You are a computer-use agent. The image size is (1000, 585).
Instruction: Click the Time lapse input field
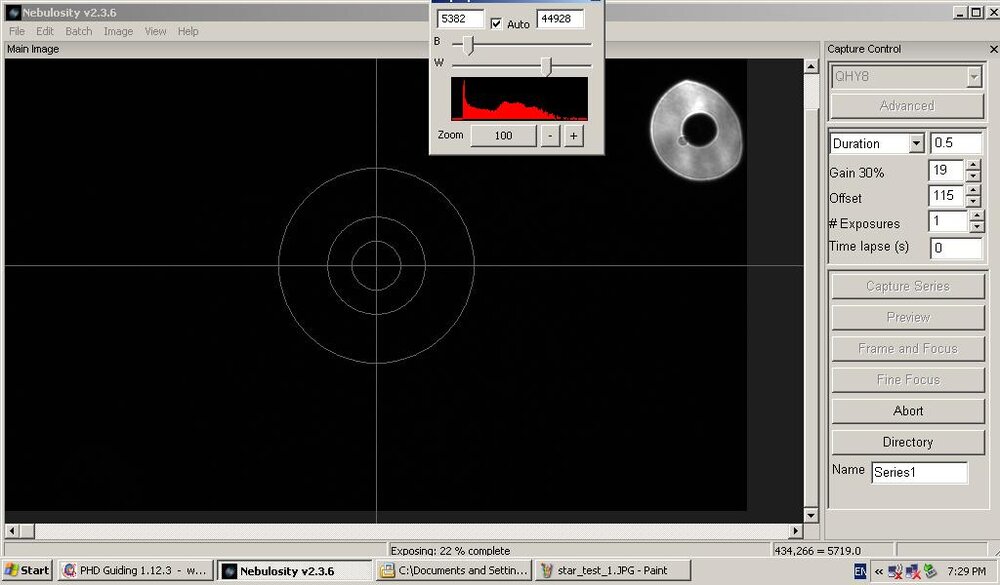pyautogui.click(x=955, y=248)
